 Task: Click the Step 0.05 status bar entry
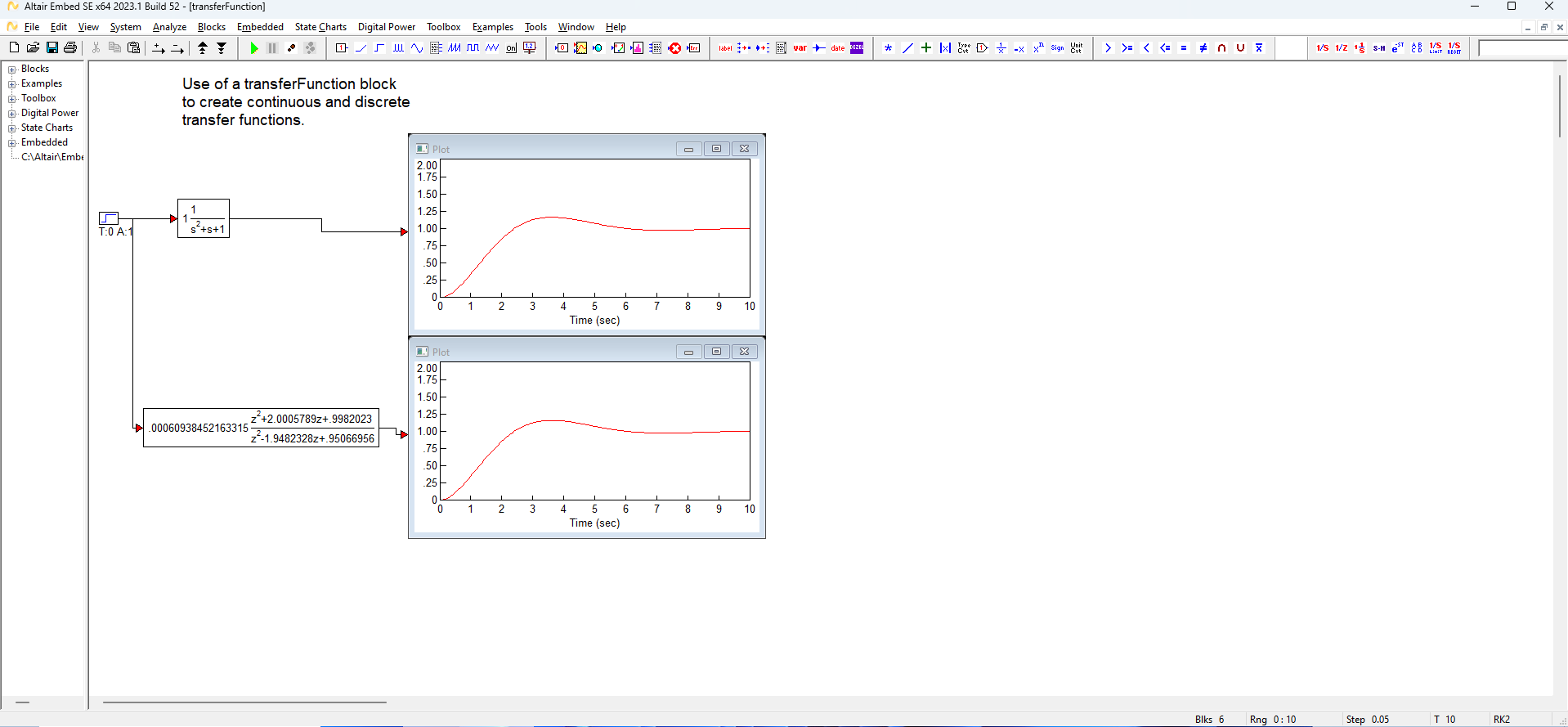[x=1368, y=720]
